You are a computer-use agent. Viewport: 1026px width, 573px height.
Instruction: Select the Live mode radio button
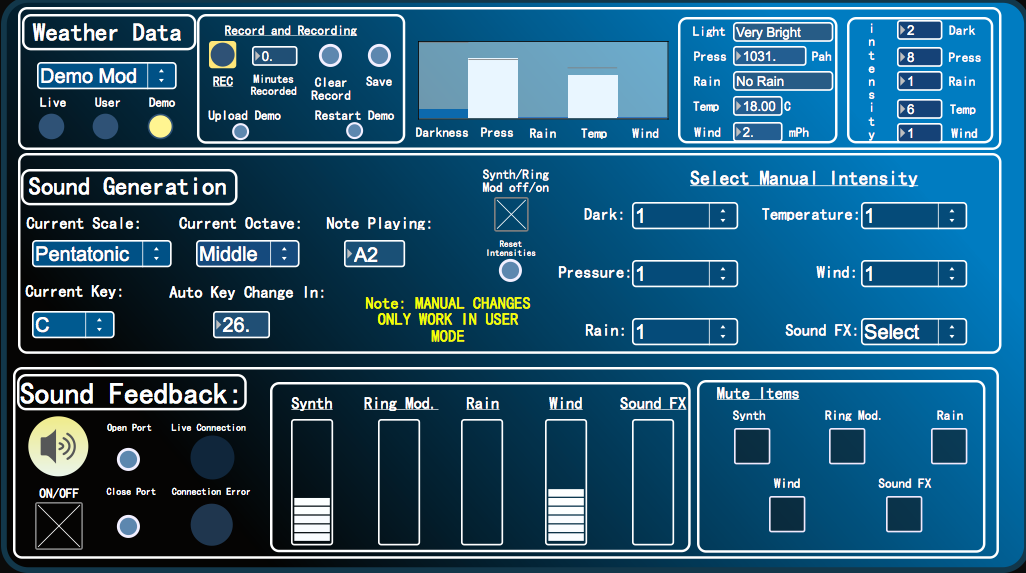click(x=52, y=127)
